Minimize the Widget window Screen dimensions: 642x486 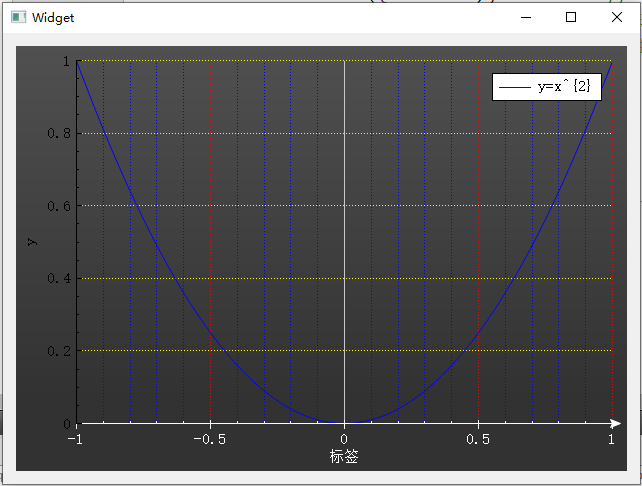pyautogui.click(x=526, y=17)
